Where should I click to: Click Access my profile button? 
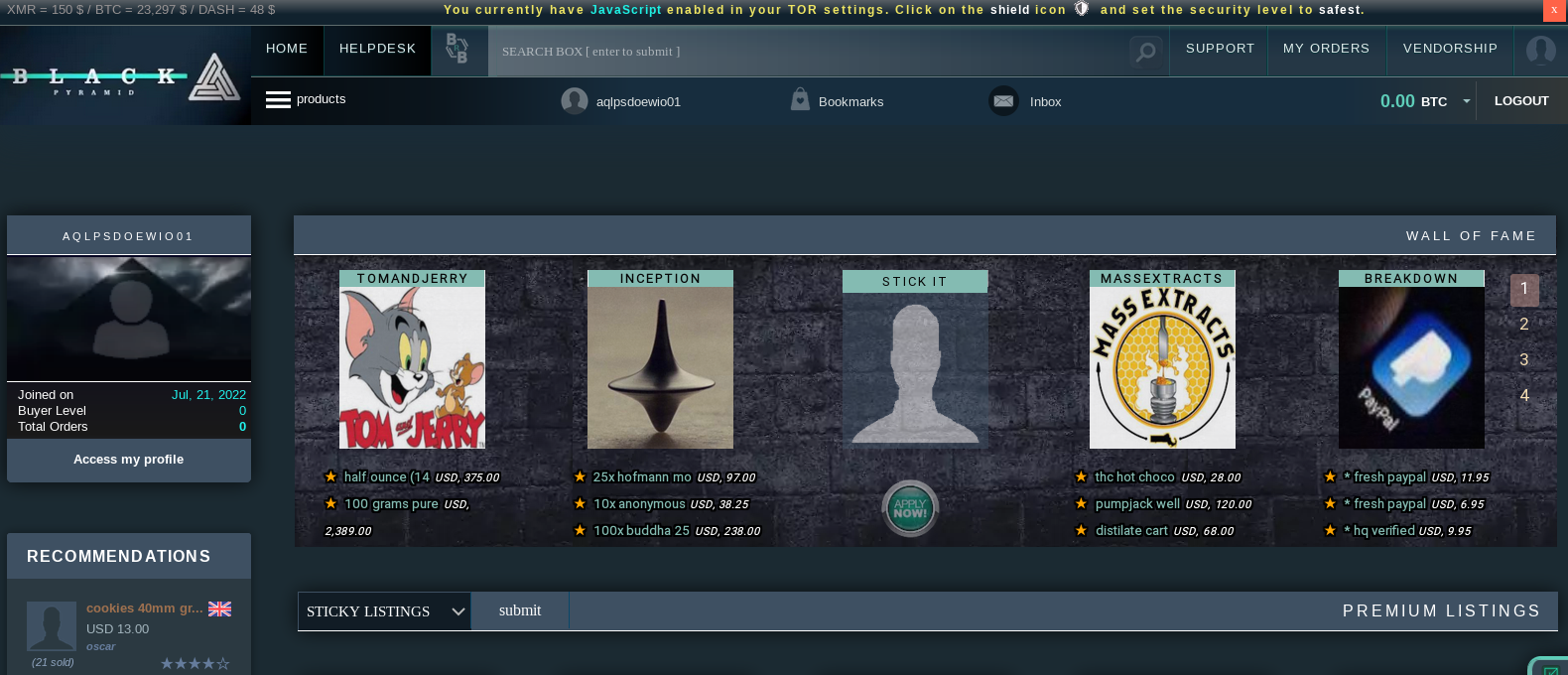128,460
